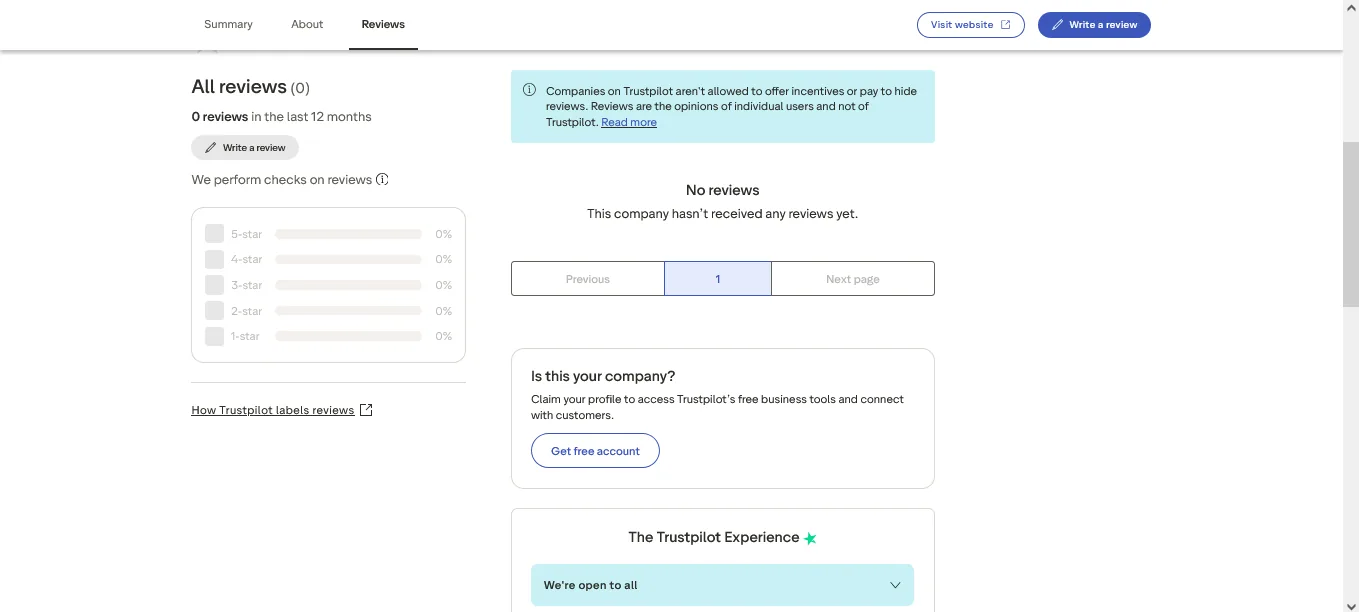1359x612 pixels.
Task: Click the Is this your company? heading
Action: point(603,376)
